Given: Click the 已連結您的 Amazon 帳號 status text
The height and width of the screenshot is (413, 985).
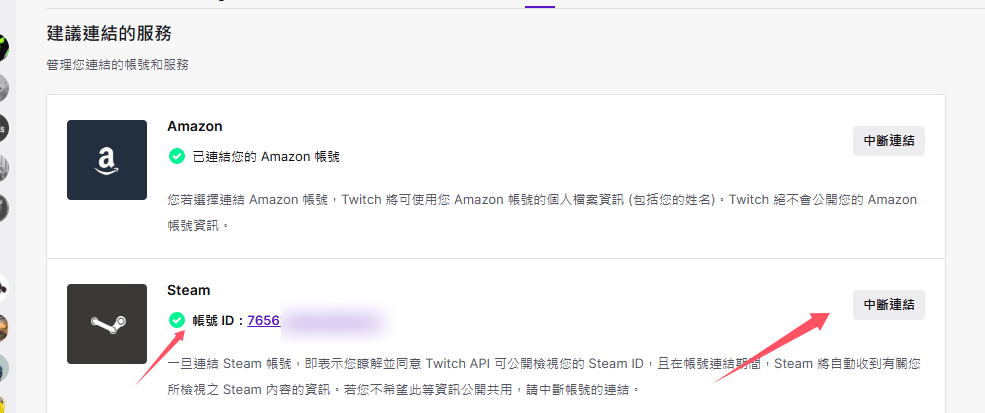Looking at the screenshot, I should coord(266,157).
